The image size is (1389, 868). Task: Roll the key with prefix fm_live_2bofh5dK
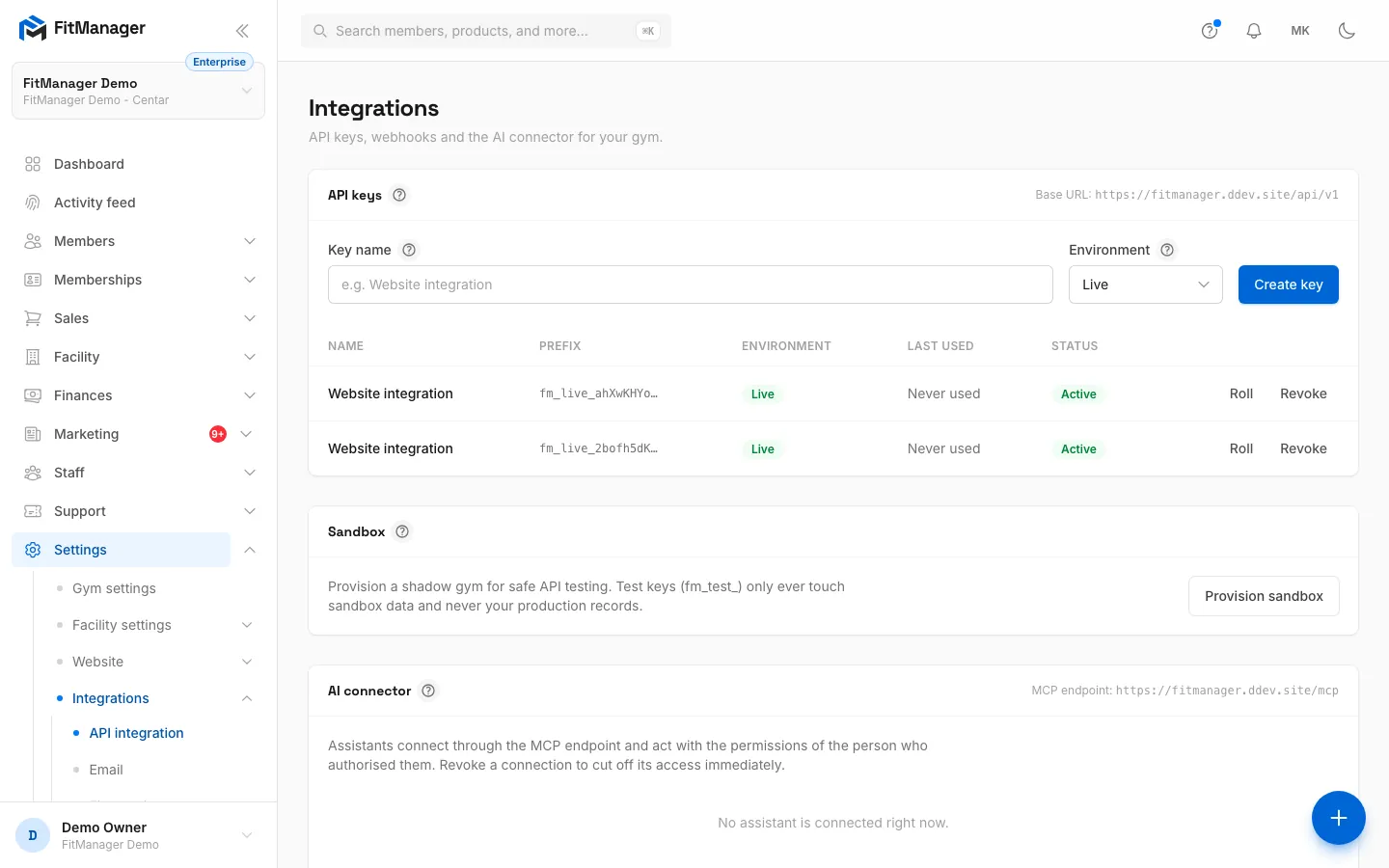1241,448
